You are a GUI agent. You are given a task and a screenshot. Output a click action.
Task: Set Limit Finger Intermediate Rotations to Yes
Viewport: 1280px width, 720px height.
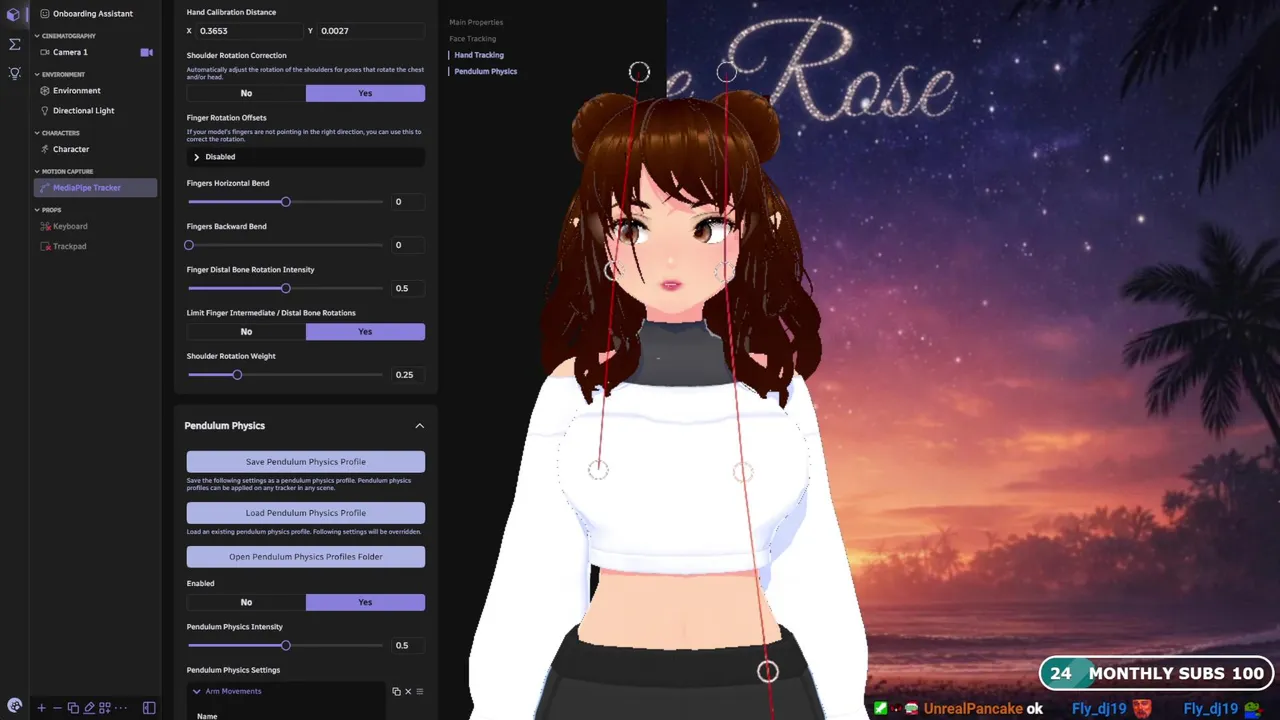(365, 331)
